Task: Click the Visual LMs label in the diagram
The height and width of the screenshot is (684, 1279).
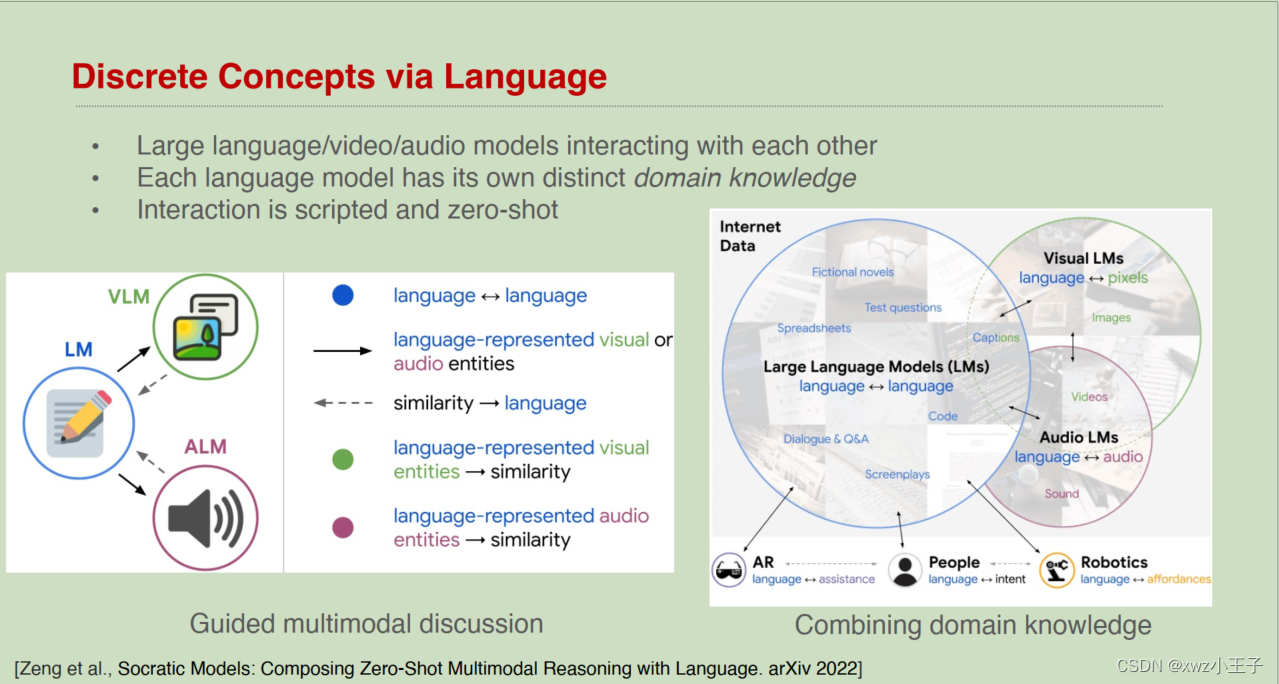Action: coord(1082,258)
